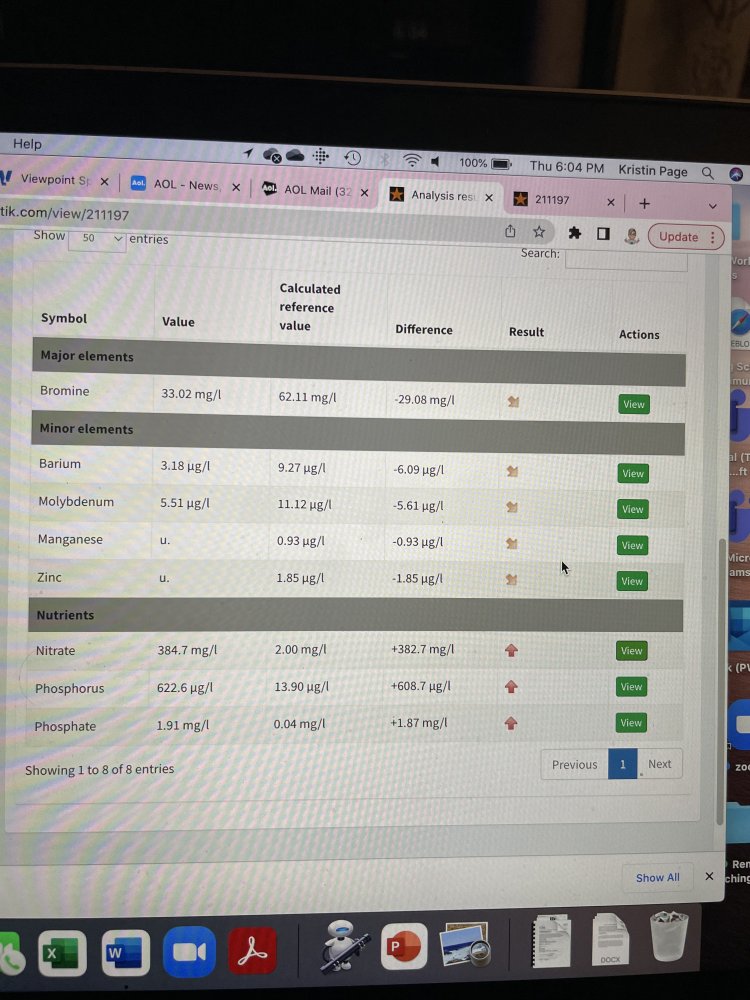Launch Adobe Acrobat from the dock
Screen dimensions: 750x1000
(x=254, y=953)
